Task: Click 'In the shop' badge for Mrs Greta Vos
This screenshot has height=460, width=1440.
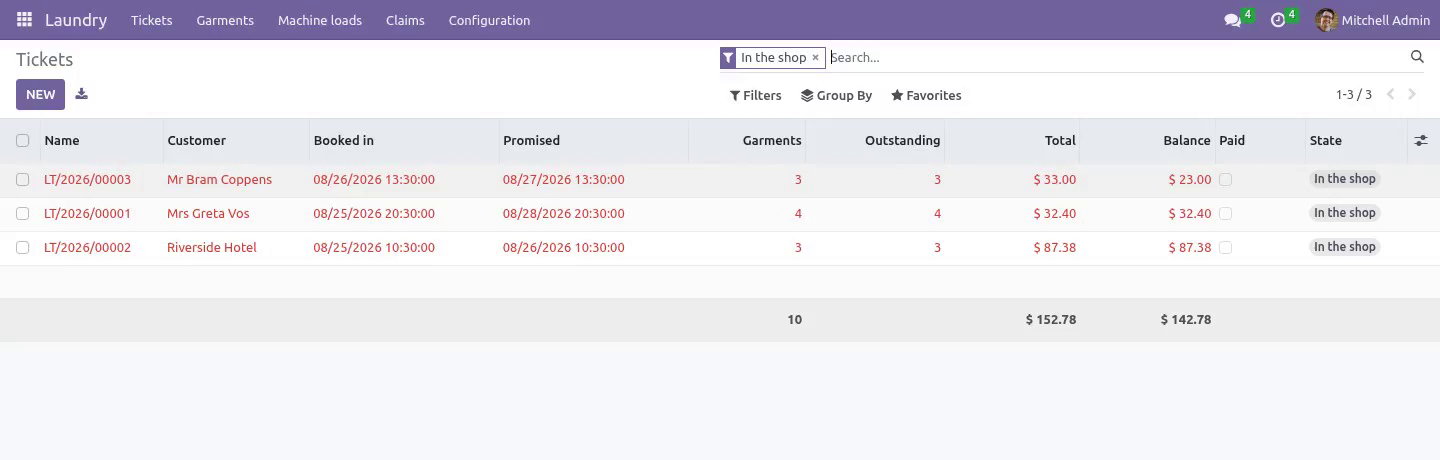Action: click(x=1345, y=213)
